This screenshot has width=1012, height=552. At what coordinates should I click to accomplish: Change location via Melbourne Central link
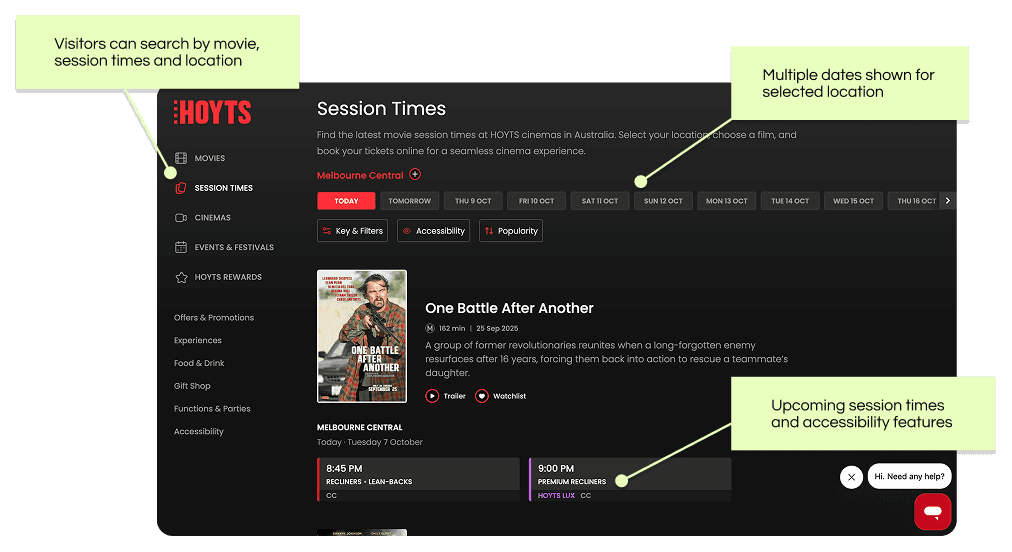click(x=360, y=175)
